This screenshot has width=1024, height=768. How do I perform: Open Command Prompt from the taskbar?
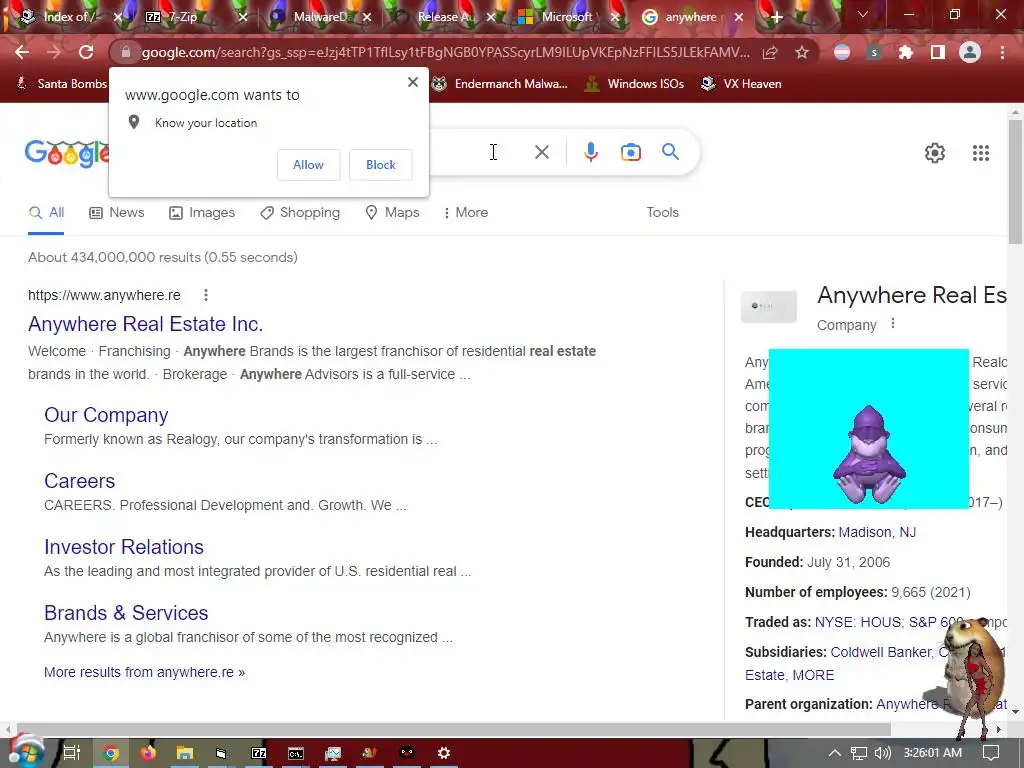pos(296,753)
